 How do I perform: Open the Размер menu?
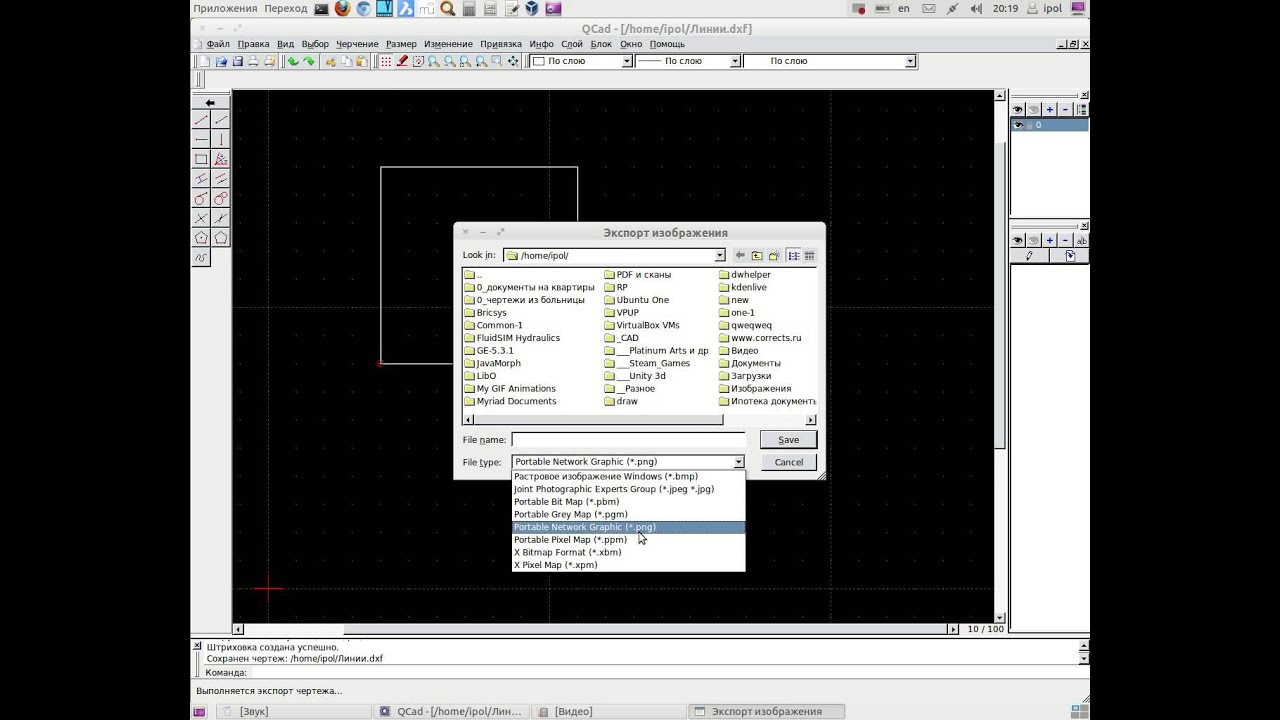(401, 44)
